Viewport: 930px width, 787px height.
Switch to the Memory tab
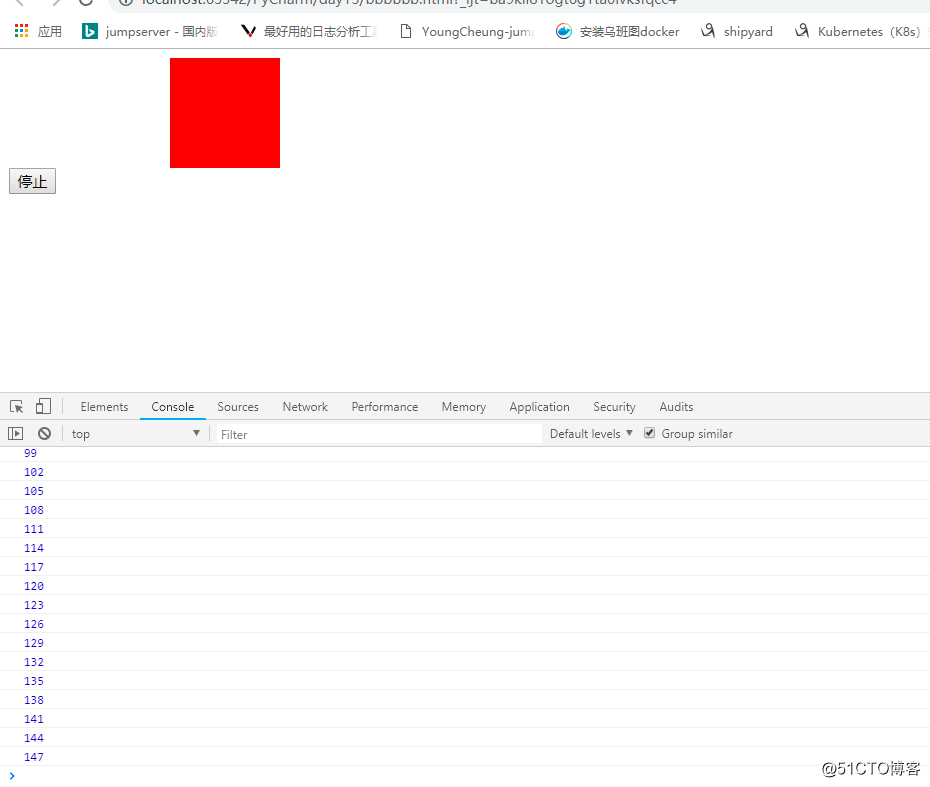click(x=463, y=407)
